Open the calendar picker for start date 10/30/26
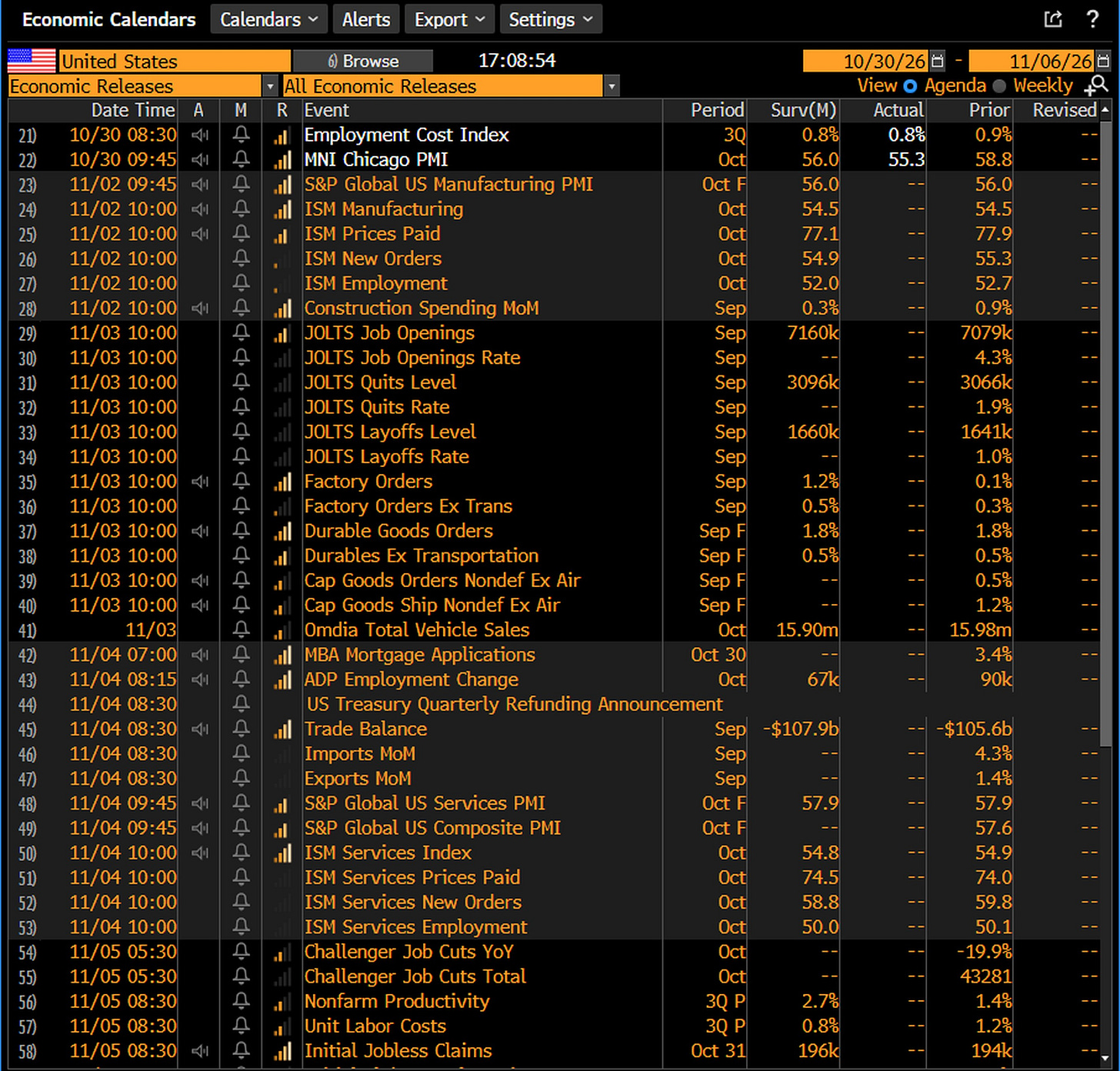The width and height of the screenshot is (1120, 1071). click(937, 61)
